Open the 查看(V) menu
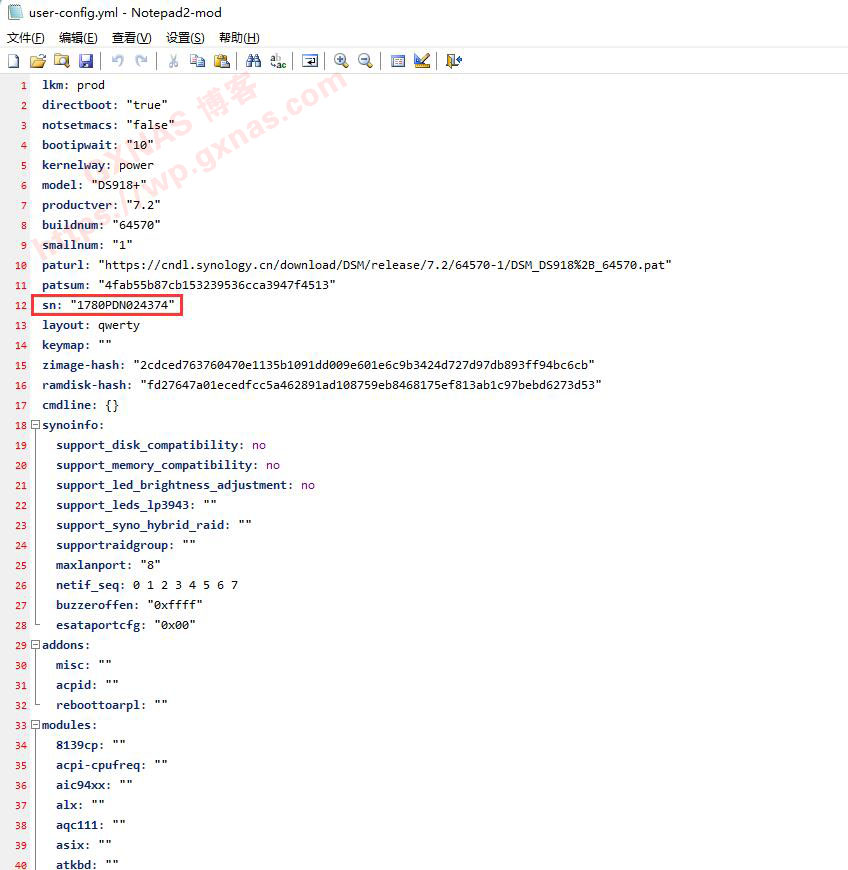The image size is (848, 870). [132, 38]
